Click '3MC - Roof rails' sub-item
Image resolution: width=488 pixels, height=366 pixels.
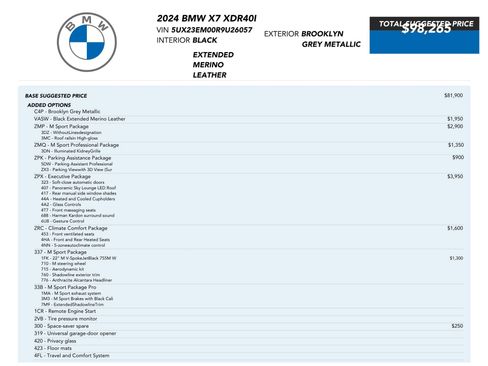tap(69, 138)
